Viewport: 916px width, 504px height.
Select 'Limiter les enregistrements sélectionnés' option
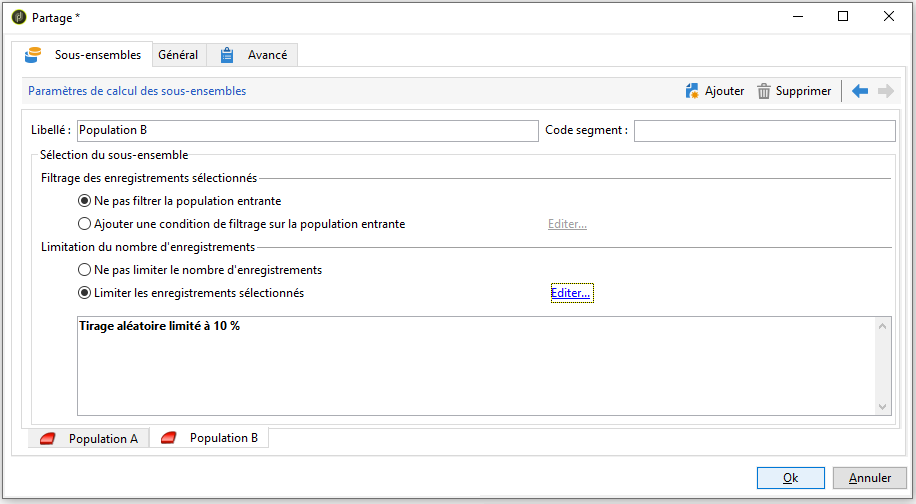click(x=85, y=293)
